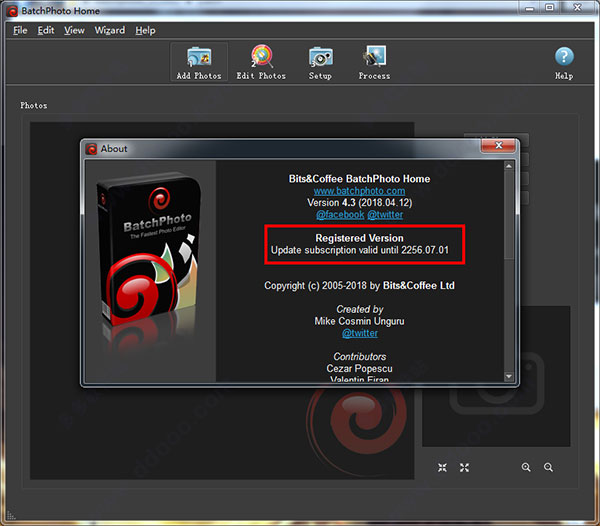
Task: Minimize the BatchPhoto Home window
Action: pos(529,8)
